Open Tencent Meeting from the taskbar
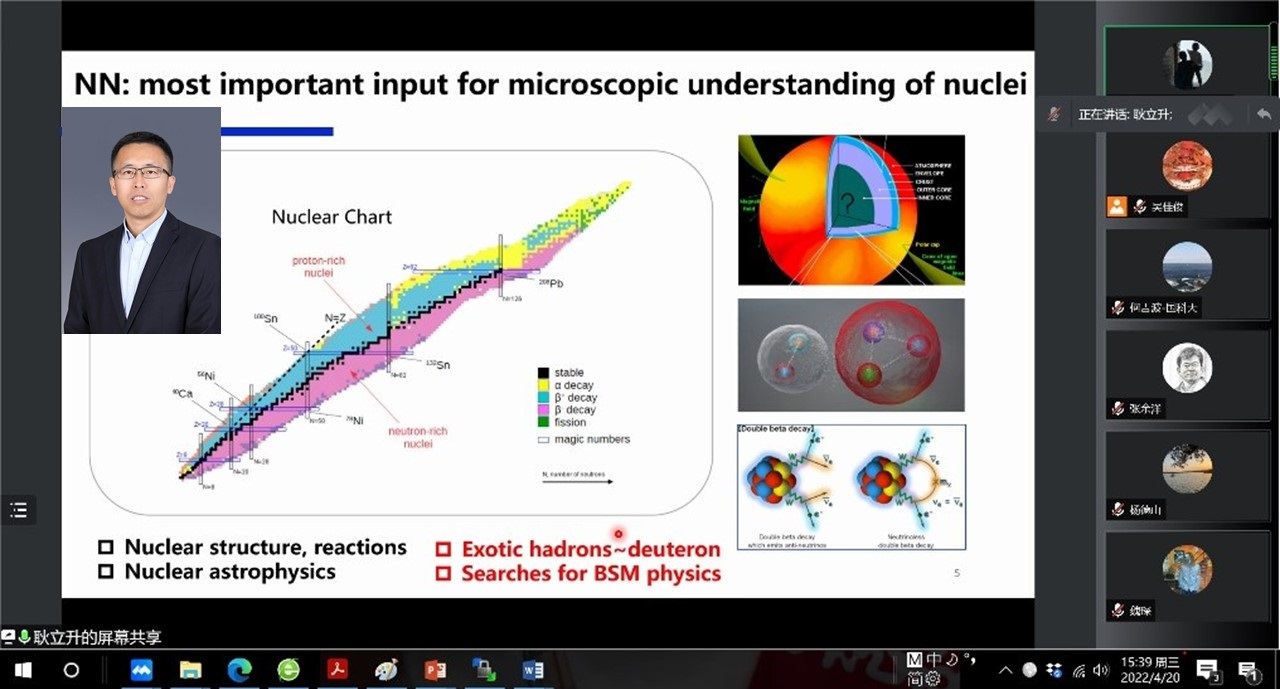The height and width of the screenshot is (689, 1280). [x=142, y=670]
